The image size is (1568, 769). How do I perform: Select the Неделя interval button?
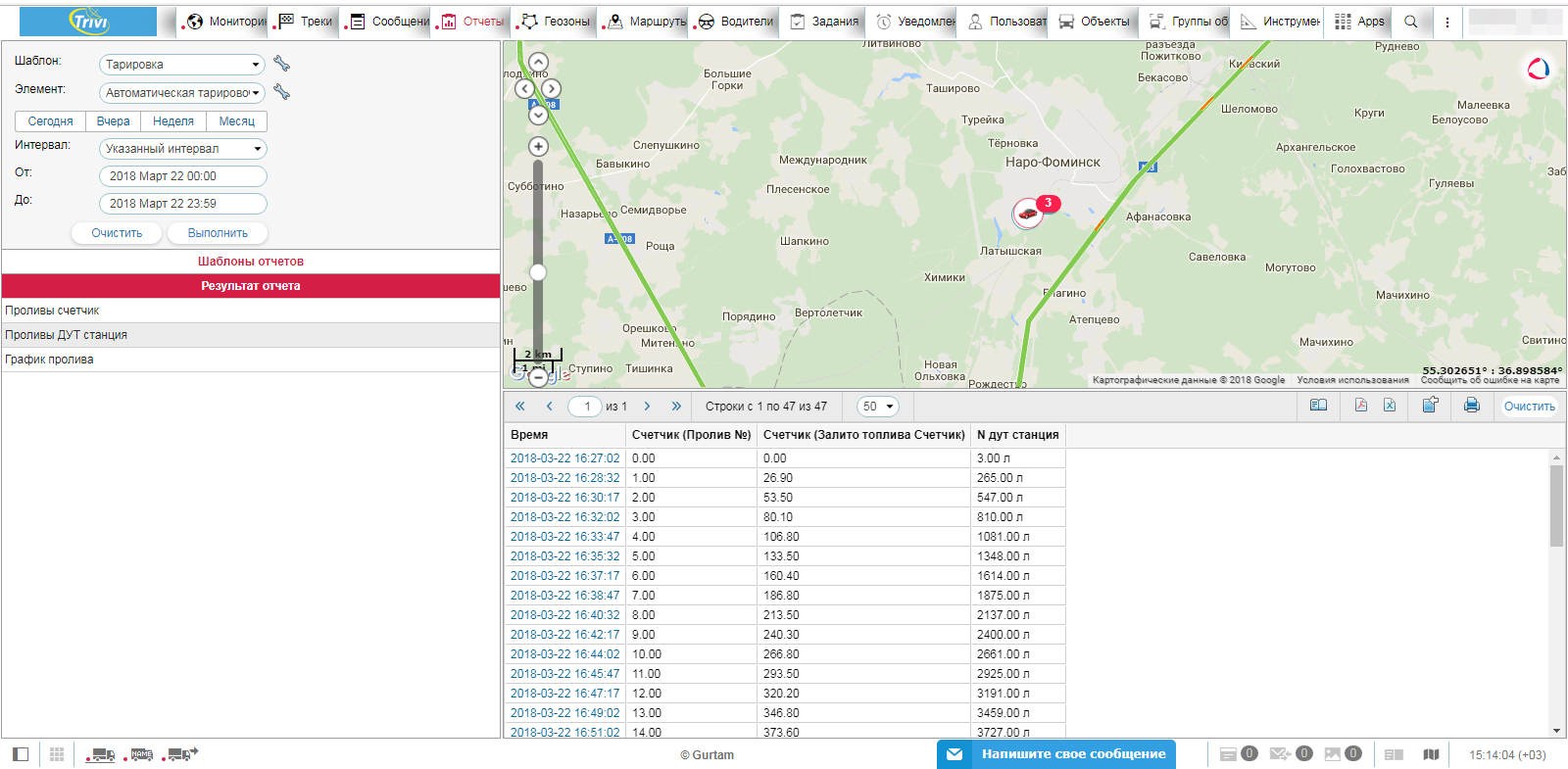coord(173,121)
